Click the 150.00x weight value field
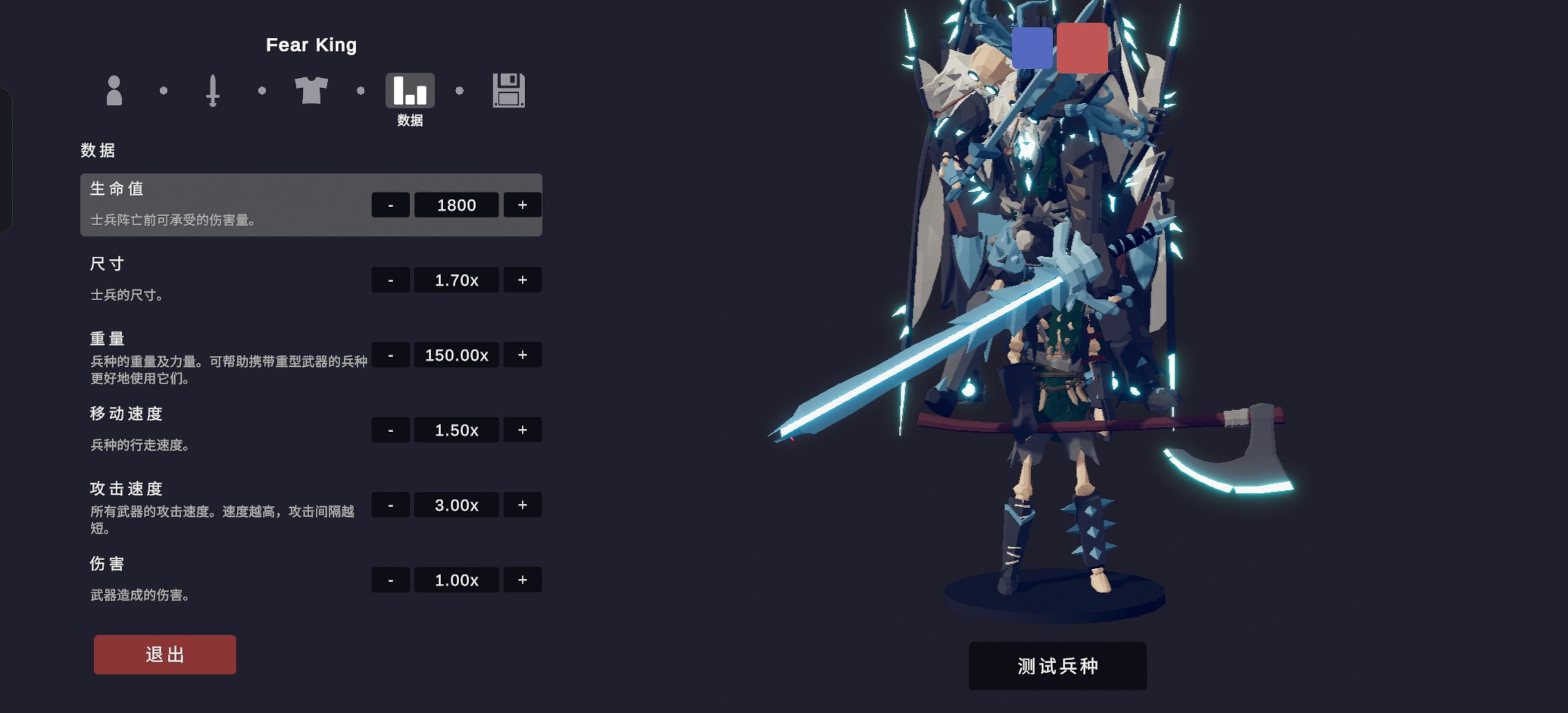 click(456, 355)
